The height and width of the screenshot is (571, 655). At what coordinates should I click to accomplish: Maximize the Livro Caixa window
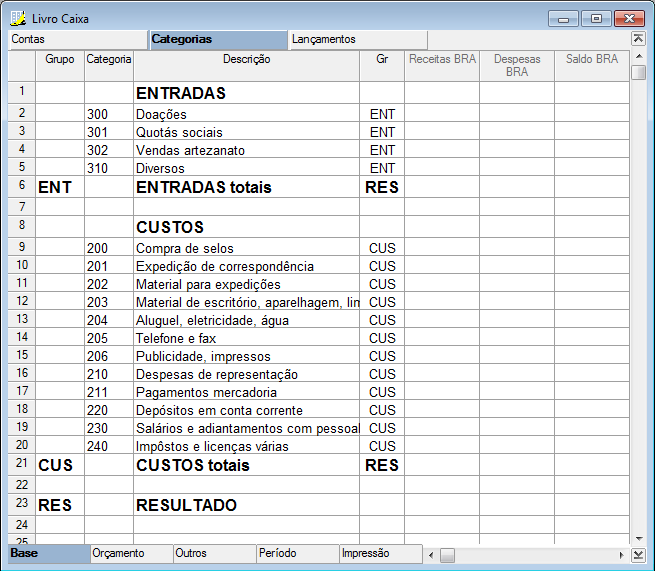597,18
